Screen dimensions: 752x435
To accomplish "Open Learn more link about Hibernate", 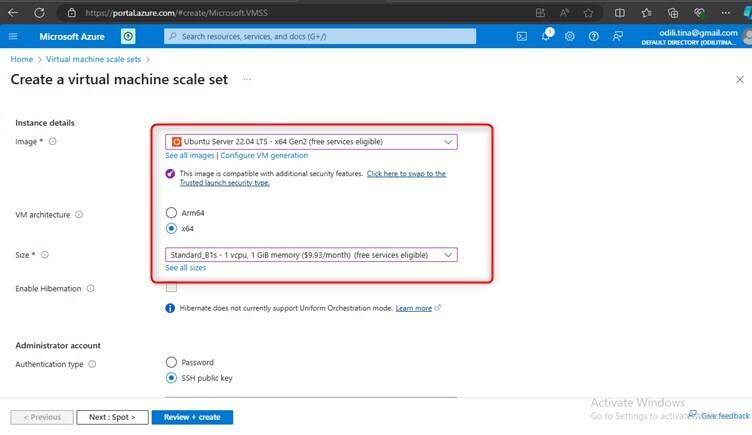I will (413, 308).
